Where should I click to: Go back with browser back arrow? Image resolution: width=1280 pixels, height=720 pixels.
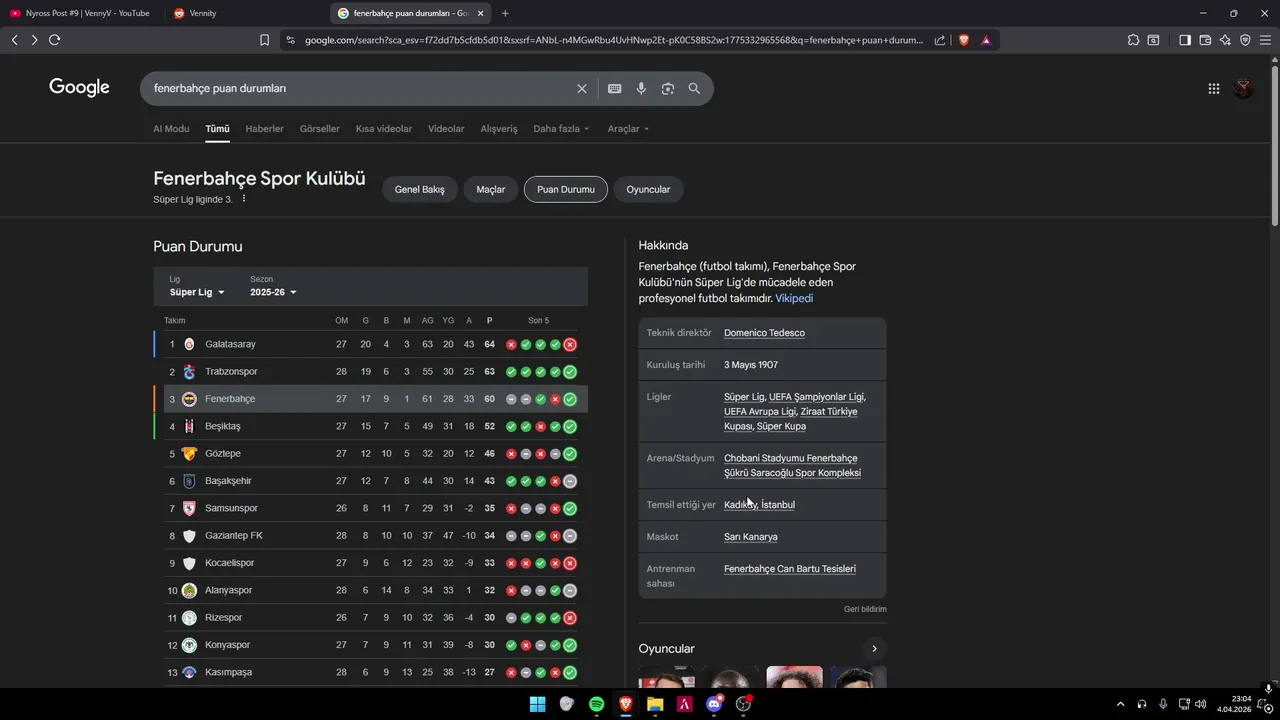pyautogui.click(x=15, y=40)
